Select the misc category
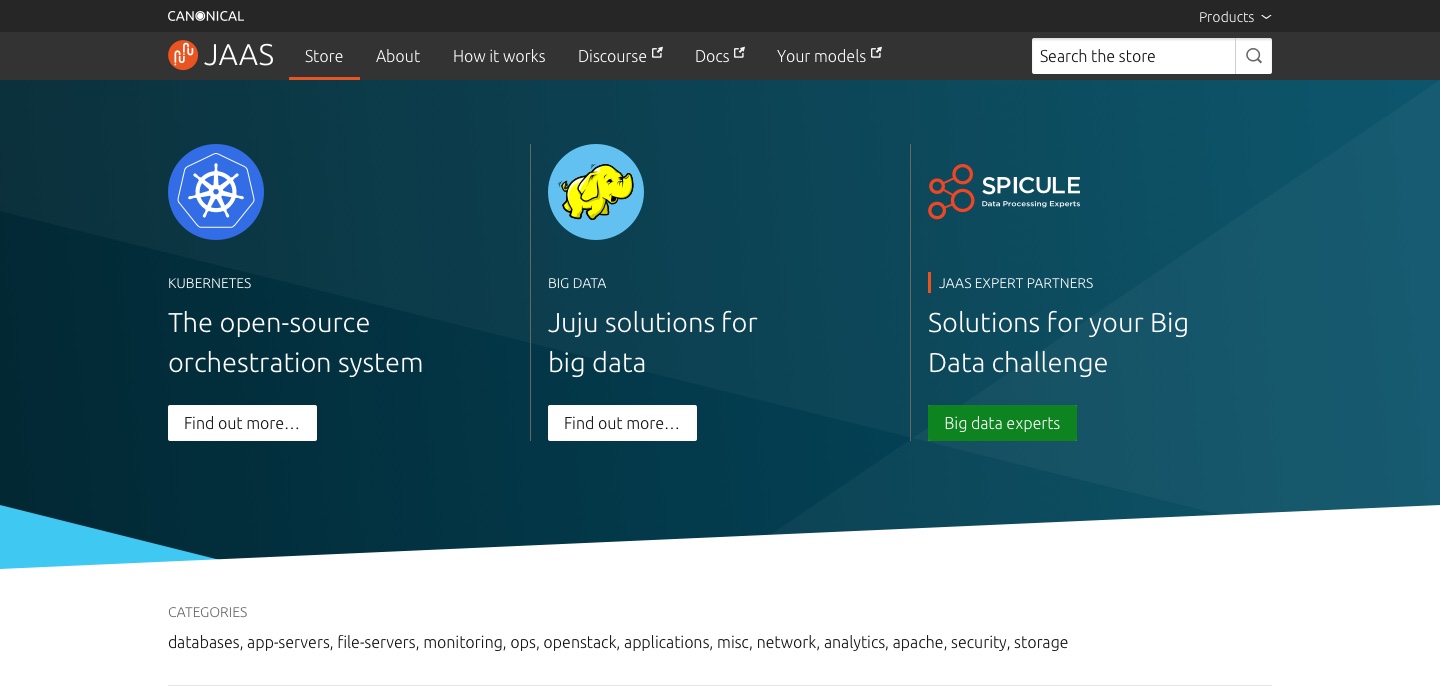The height and width of the screenshot is (686, 1440). [x=733, y=642]
